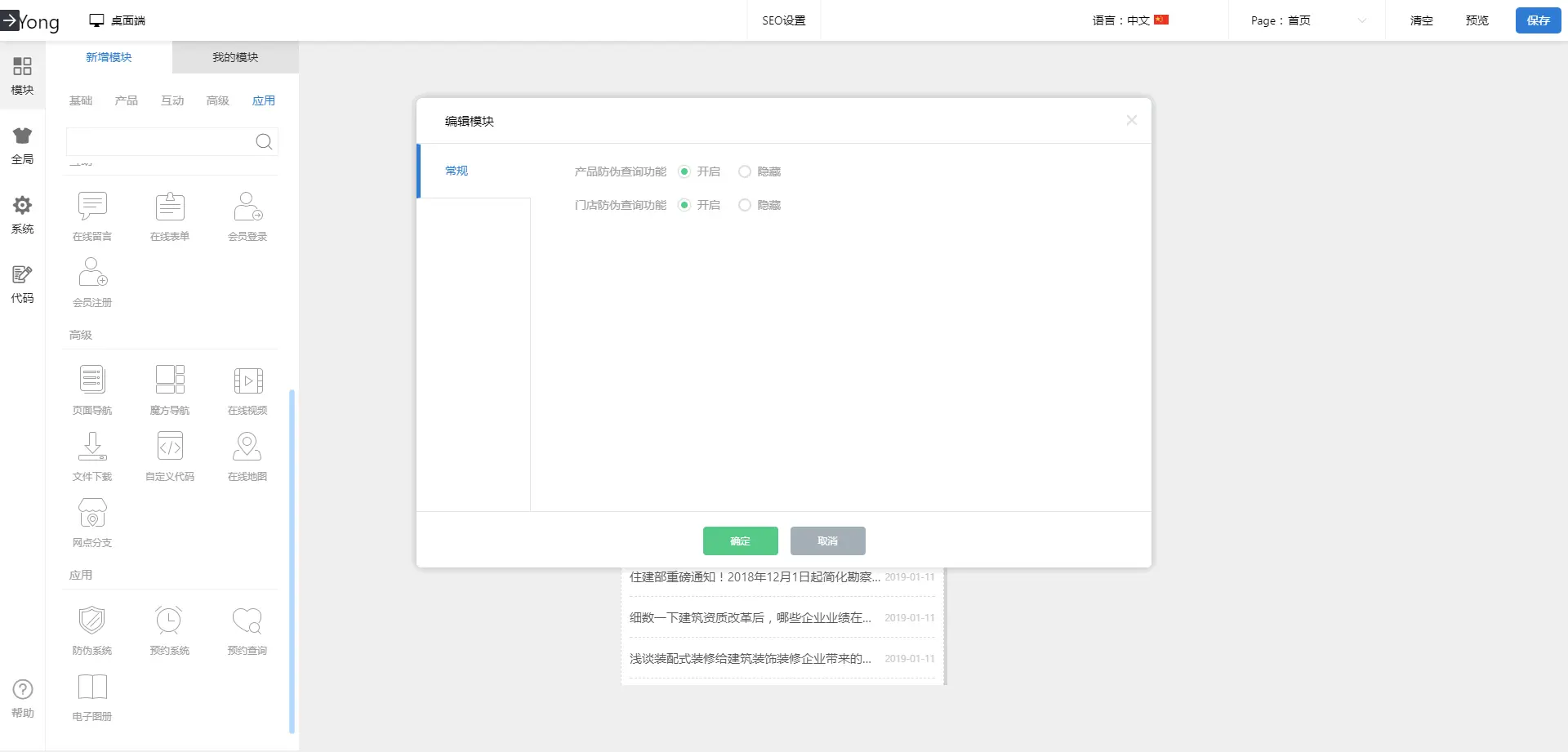Open the 桌面端 device switcher
Viewport: 1568px width, 752px height.
pos(118,20)
